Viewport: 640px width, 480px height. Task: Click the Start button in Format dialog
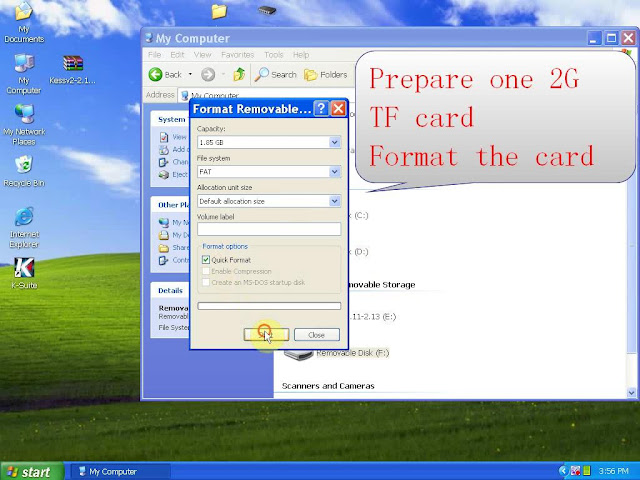266,335
